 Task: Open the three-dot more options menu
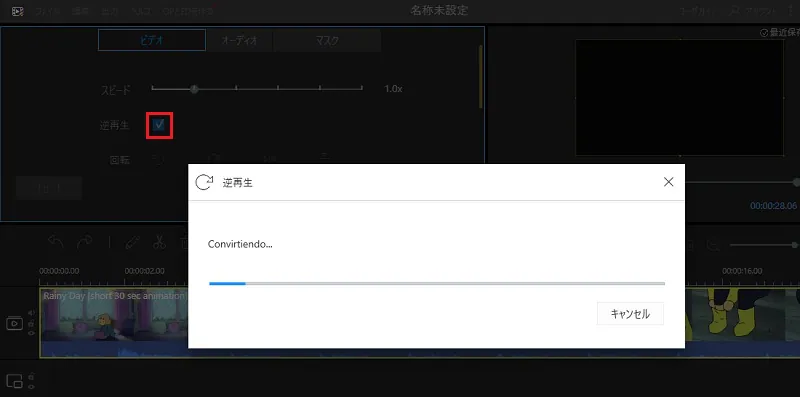point(790,11)
